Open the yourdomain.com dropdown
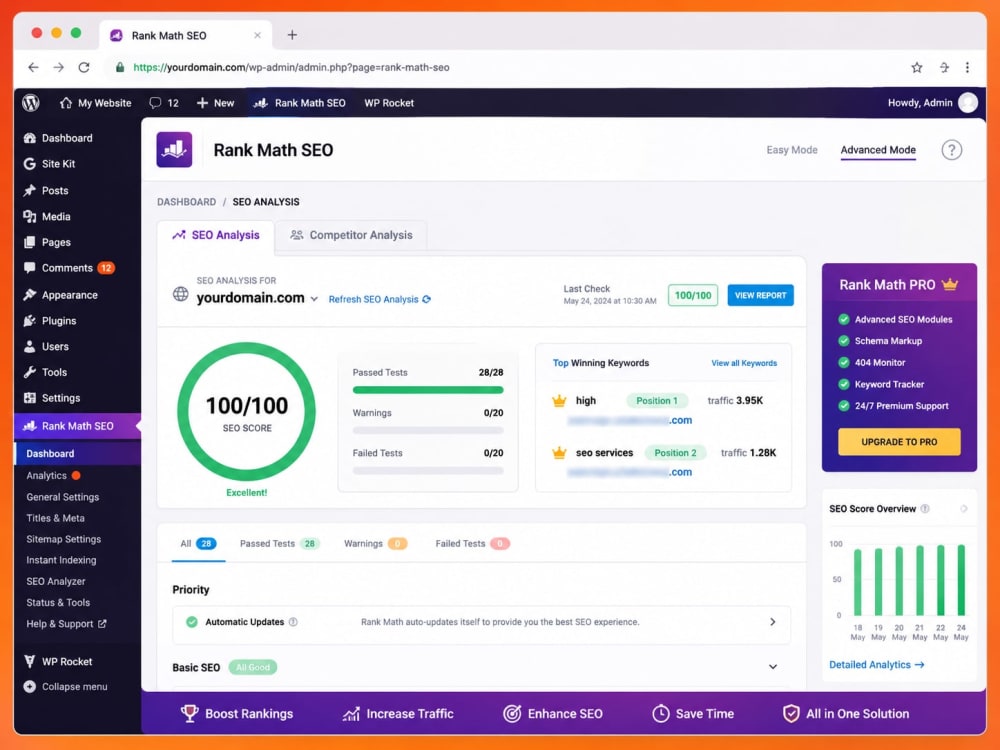 (x=257, y=298)
